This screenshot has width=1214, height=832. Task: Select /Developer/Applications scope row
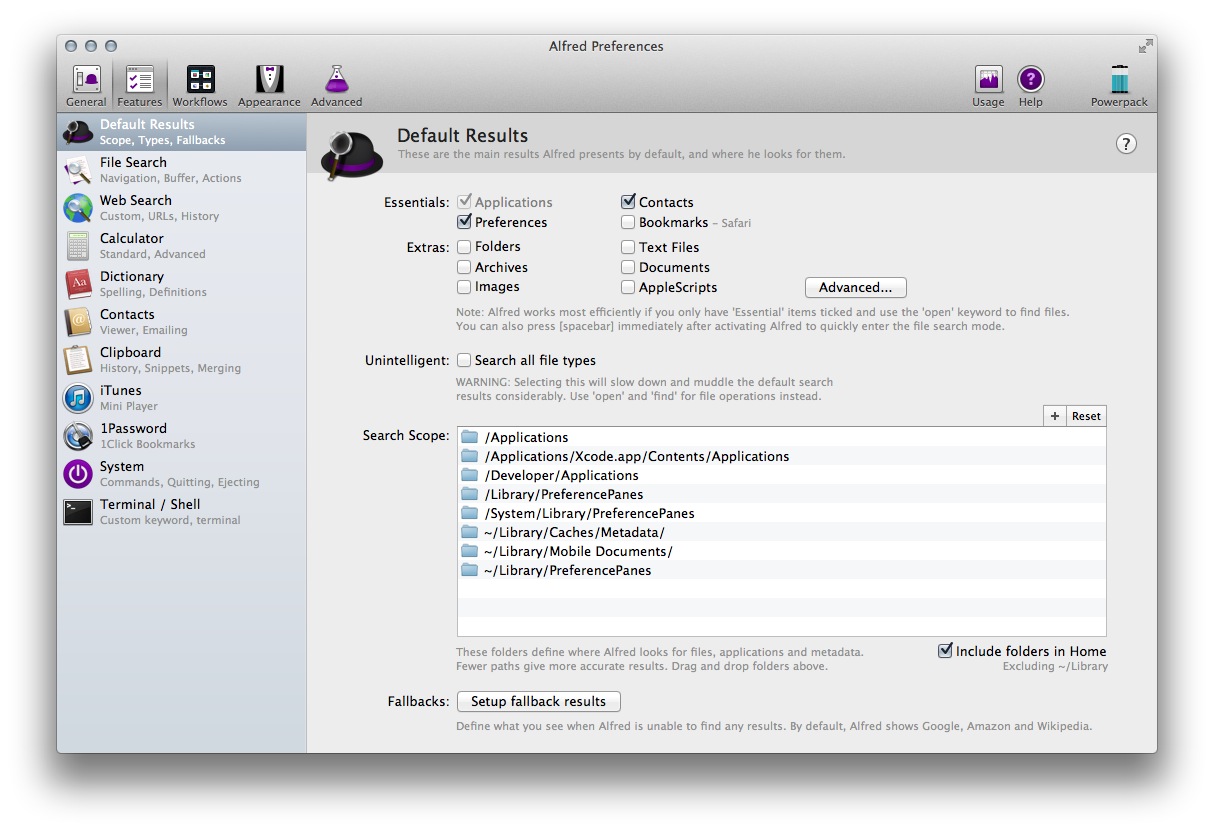pos(782,475)
